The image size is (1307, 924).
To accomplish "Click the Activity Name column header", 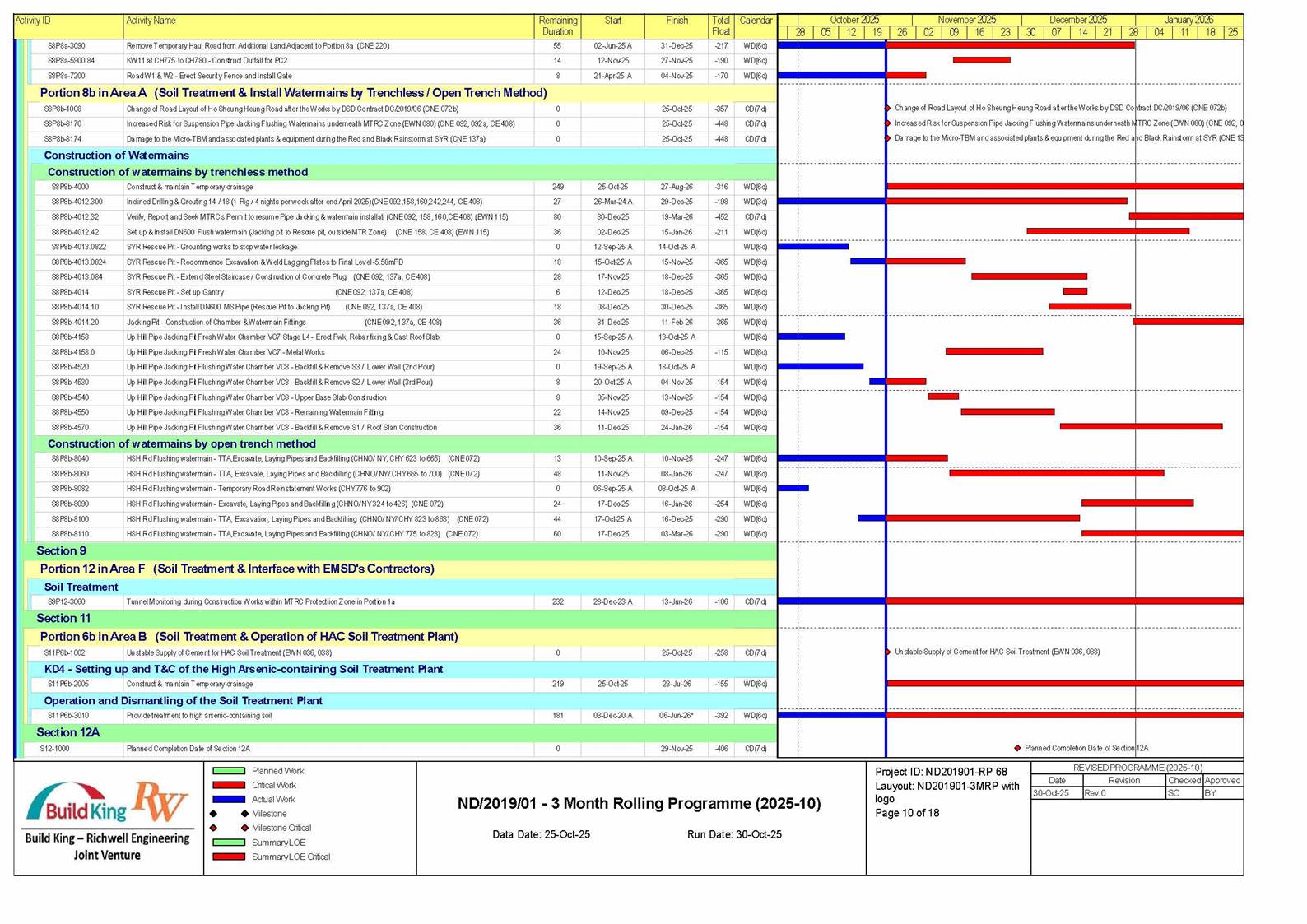I will (328, 26).
